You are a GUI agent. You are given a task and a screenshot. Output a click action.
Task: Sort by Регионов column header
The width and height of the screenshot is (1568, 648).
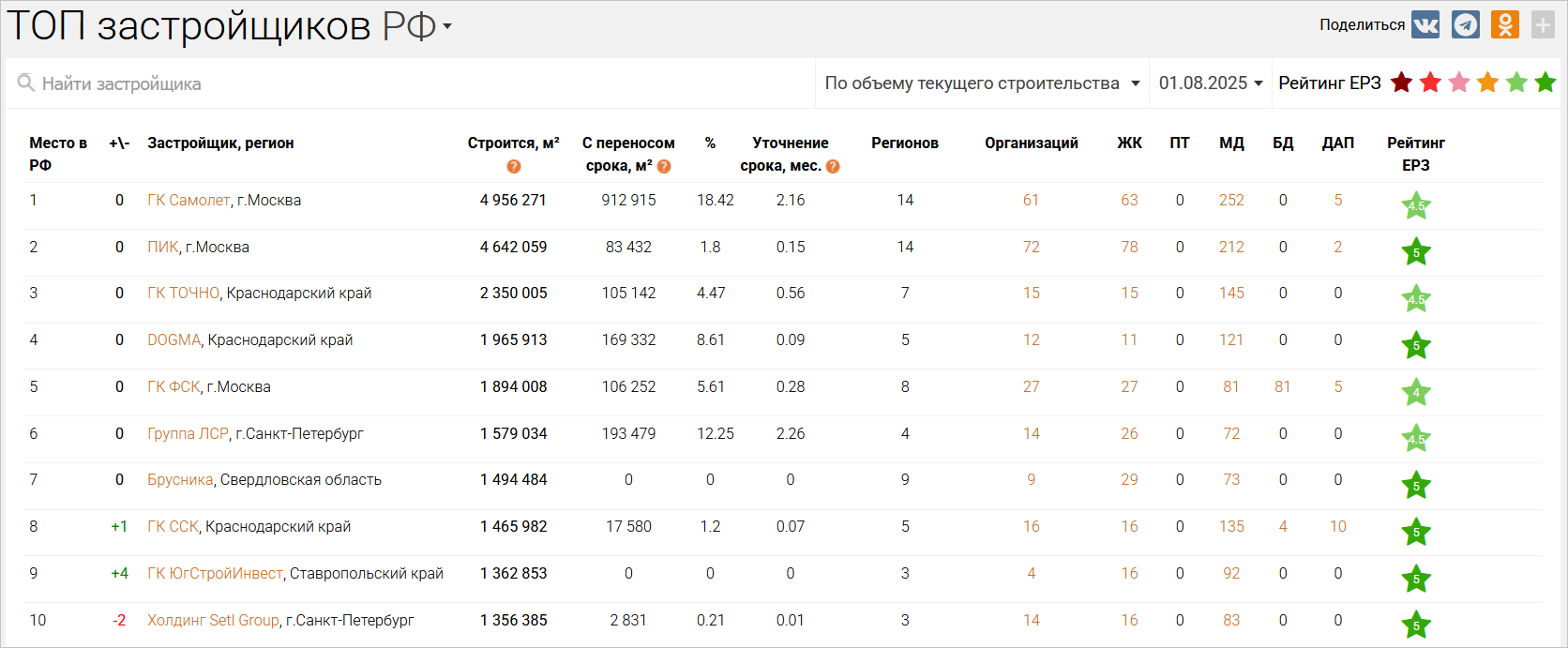pyautogui.click(x=904, y=143)
